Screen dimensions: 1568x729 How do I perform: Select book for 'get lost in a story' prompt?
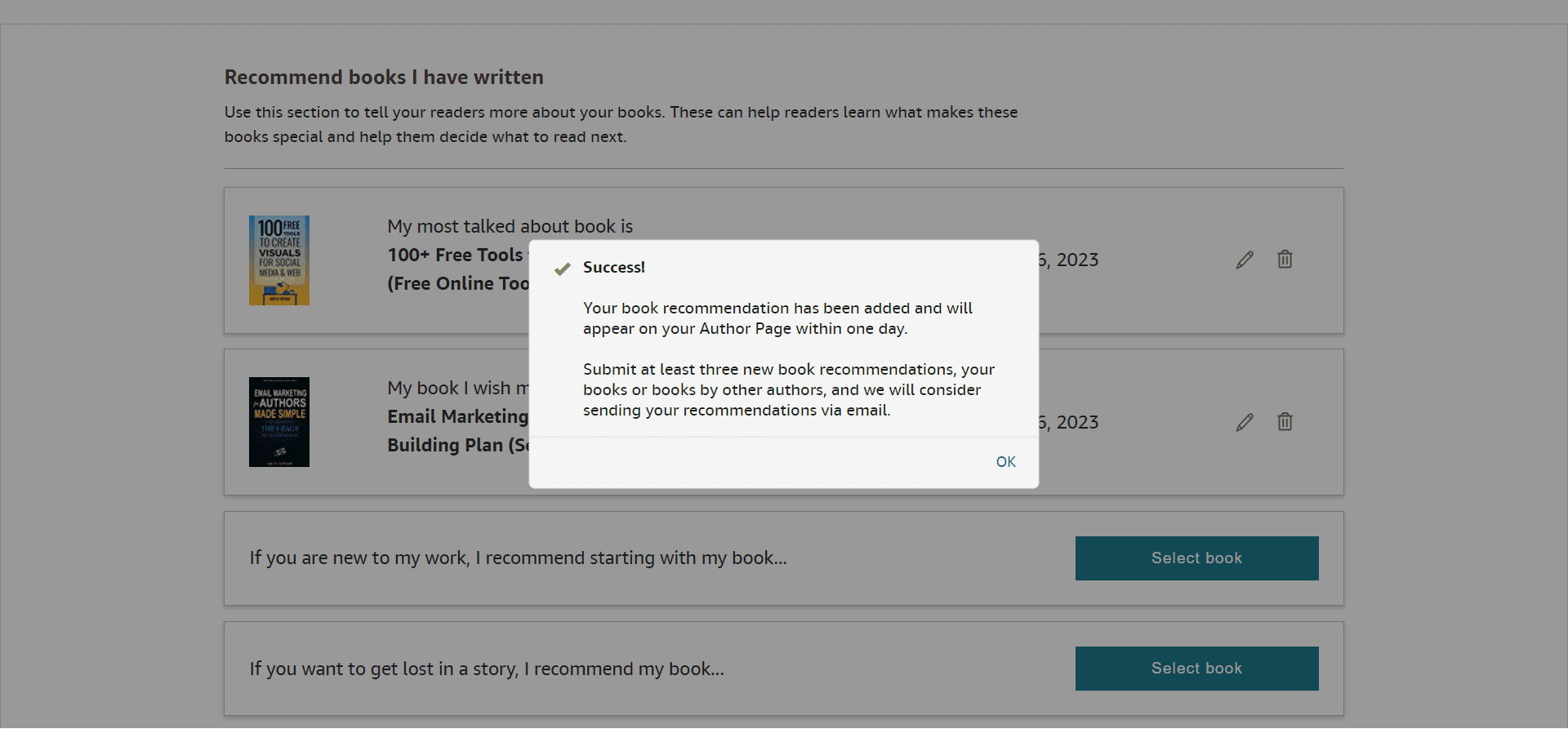[1196, 669]
